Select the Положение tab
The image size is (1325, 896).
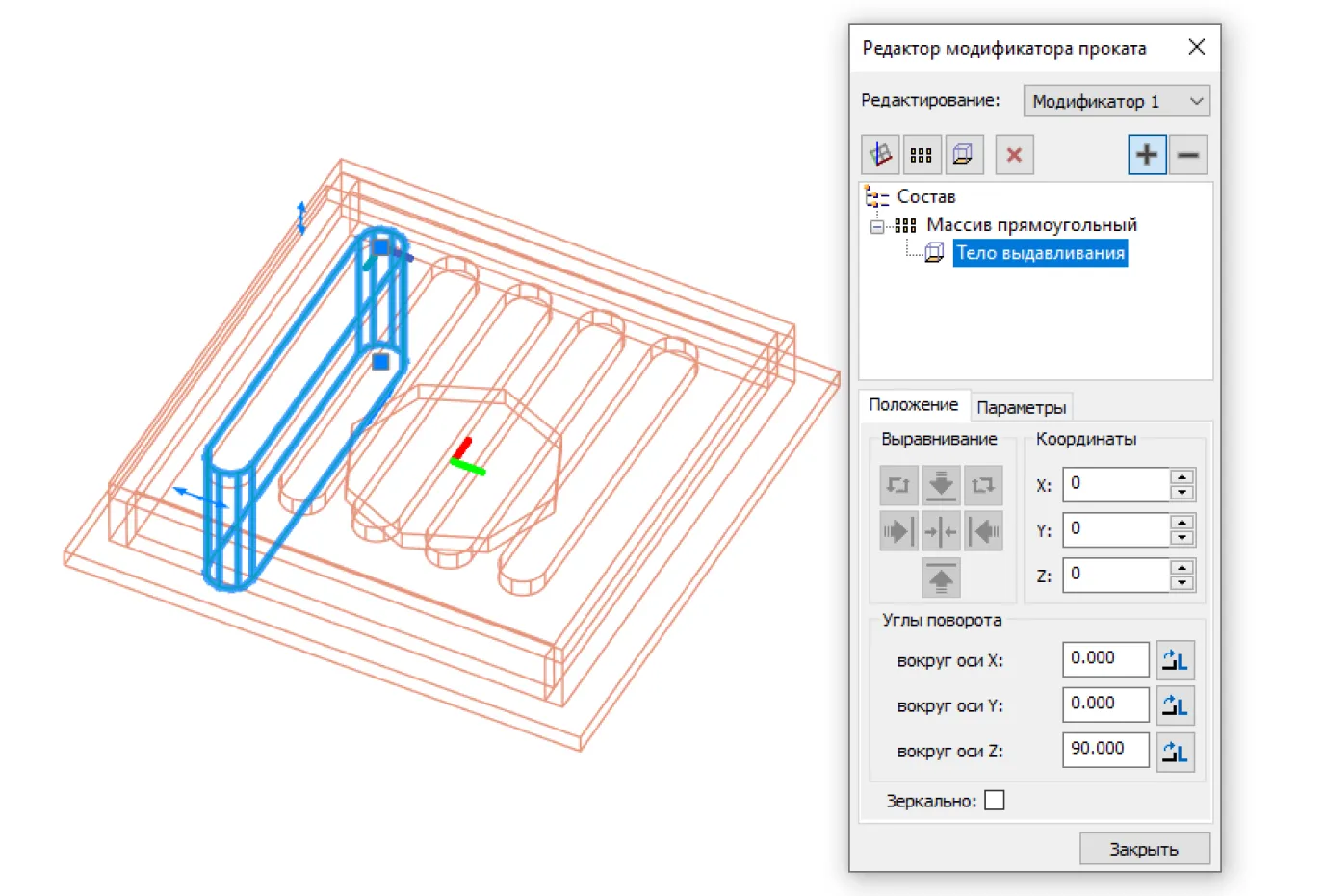pos(913,405)
